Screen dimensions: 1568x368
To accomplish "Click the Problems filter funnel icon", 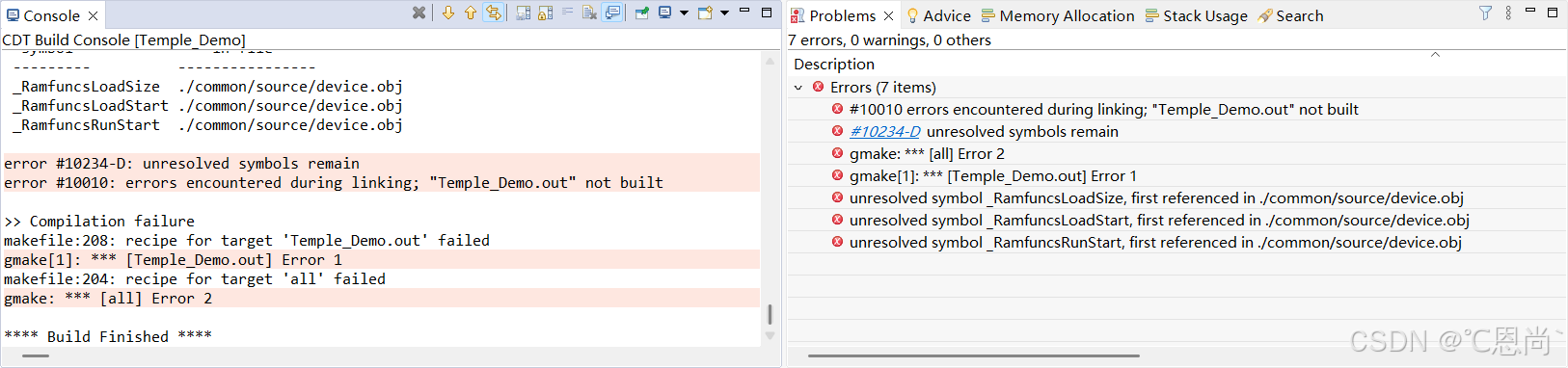I will click(x=1485, y=13).
